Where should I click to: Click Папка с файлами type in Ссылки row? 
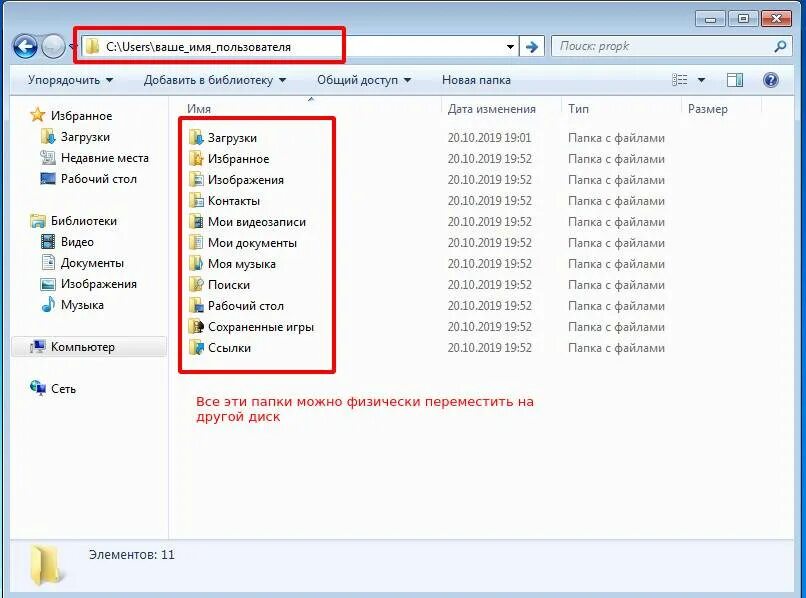point(616,348)
